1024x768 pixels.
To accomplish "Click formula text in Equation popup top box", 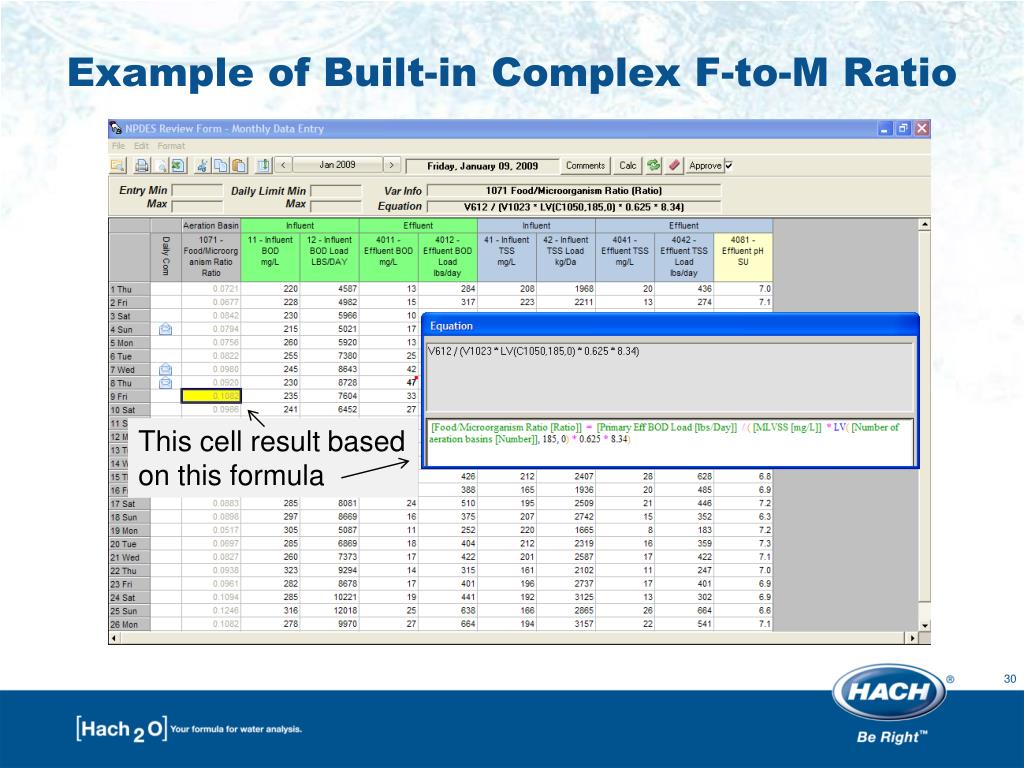I will click(x=534, y=351).
